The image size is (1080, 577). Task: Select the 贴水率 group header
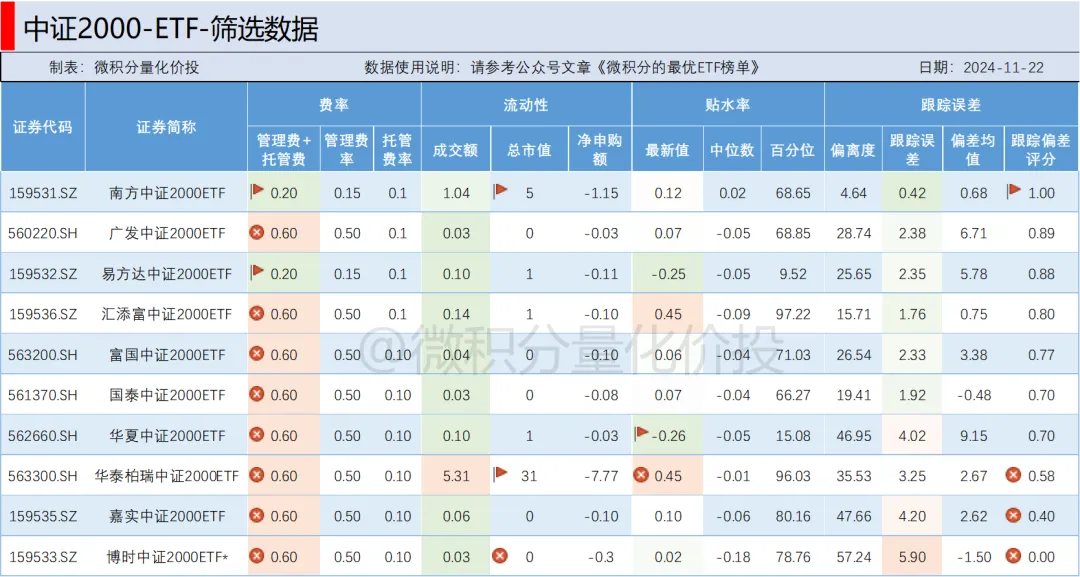[727, 104]
